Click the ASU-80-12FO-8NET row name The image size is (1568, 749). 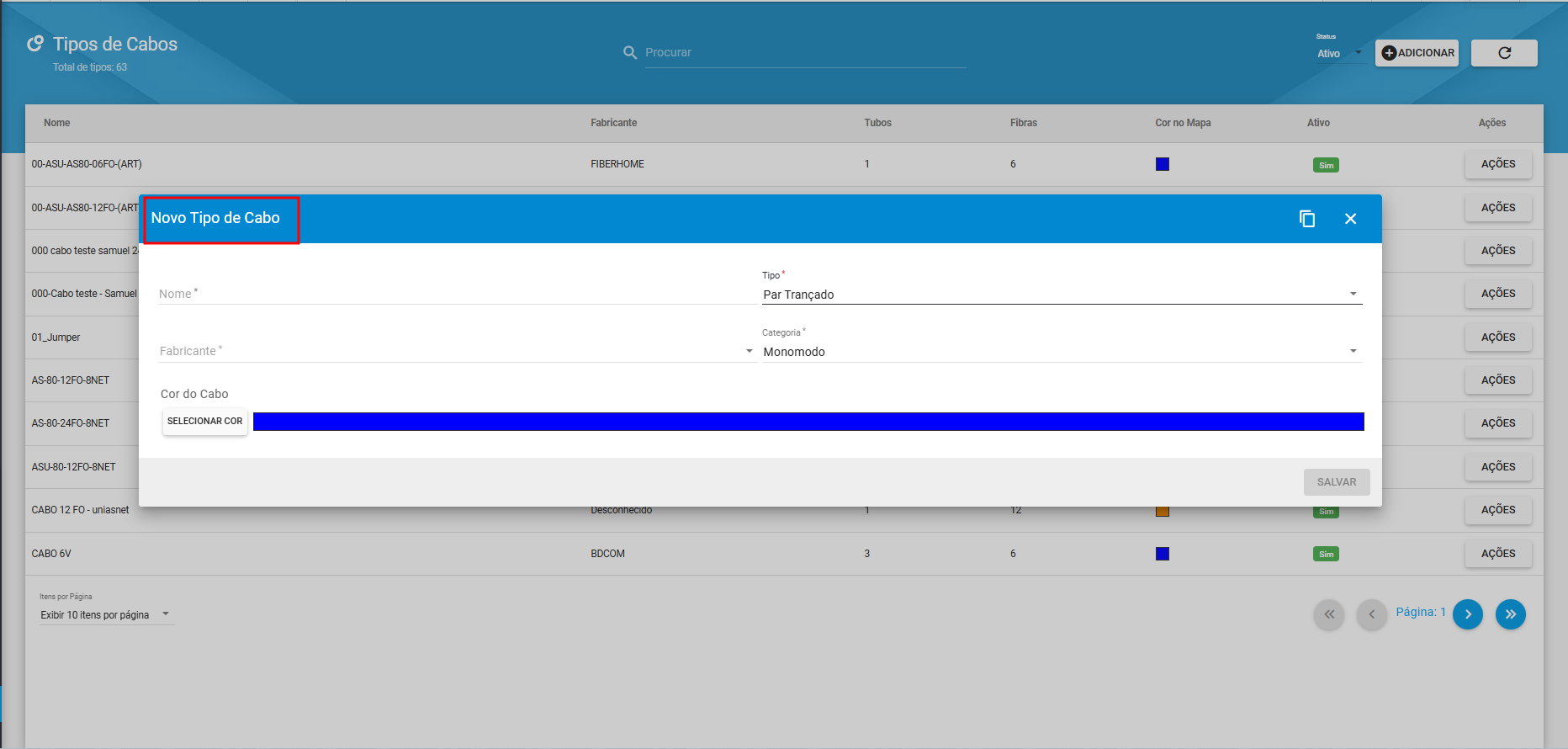[74, 467]
